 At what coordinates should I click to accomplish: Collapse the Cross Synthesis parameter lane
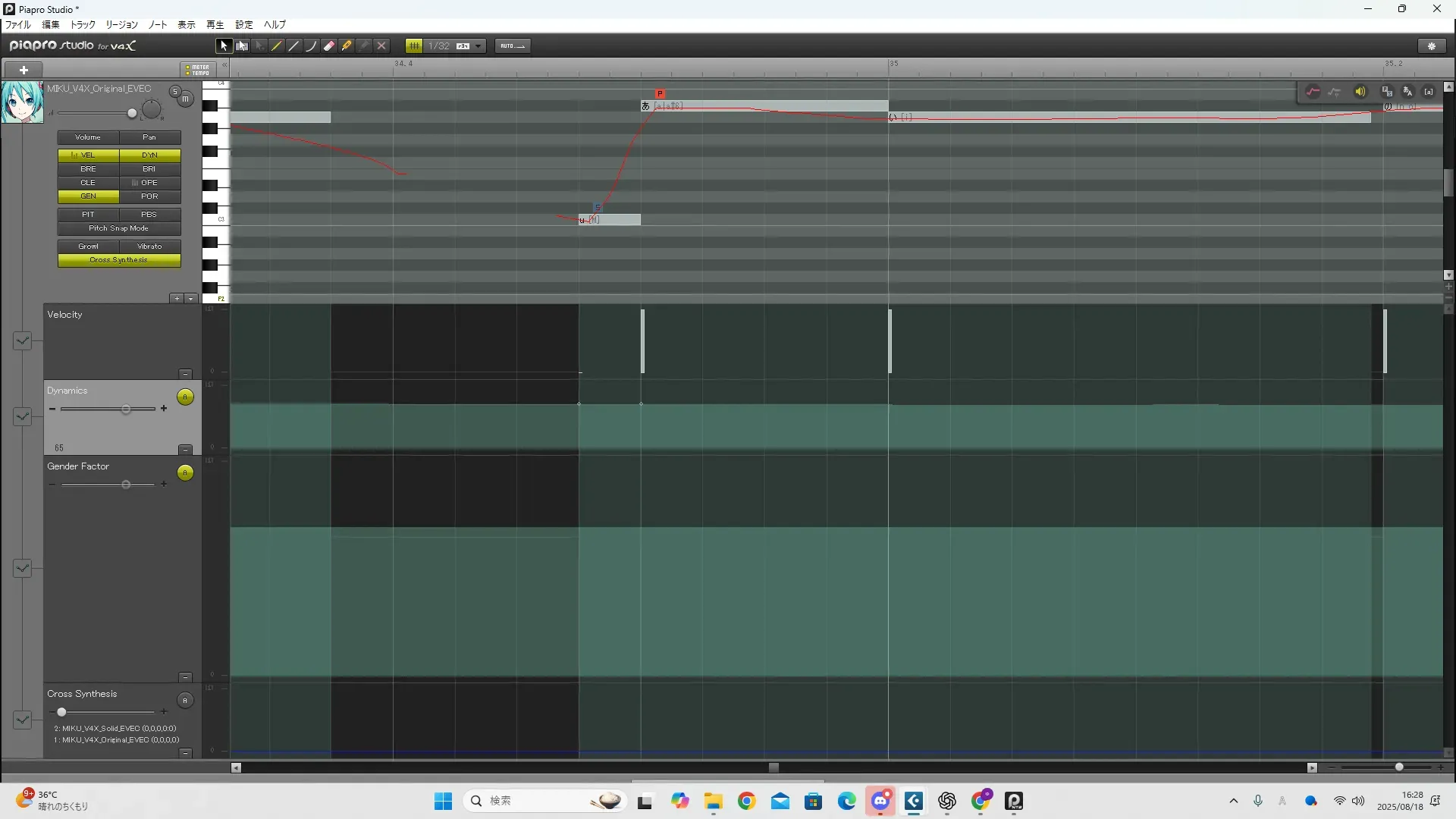[185, 753]
